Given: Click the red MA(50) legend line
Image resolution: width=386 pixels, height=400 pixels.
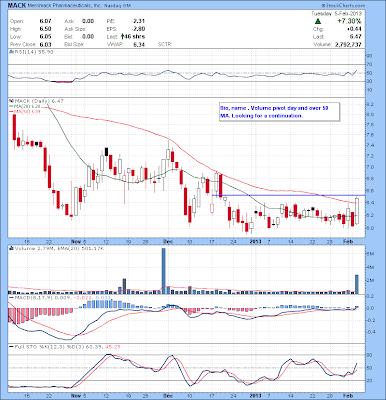Looking at the screenshot, I should (x=11, y=112).
